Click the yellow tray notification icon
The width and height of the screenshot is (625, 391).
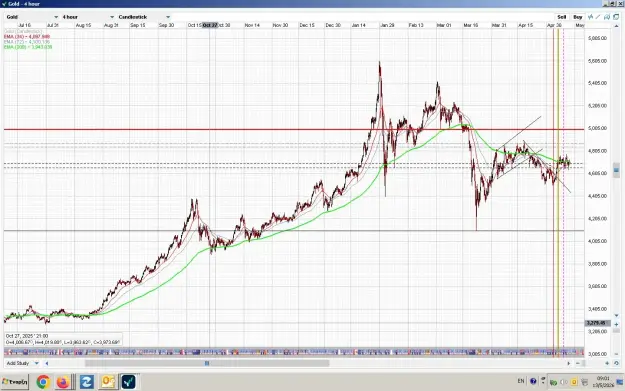point(574,382)
